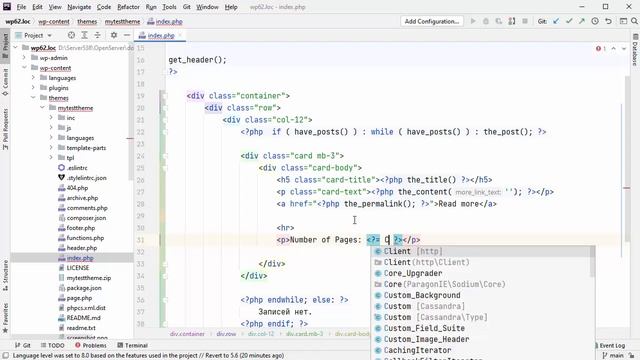Screen dimensions: 640x360
Task: Open 404.php in the project tree
Action: pos(77,188)
